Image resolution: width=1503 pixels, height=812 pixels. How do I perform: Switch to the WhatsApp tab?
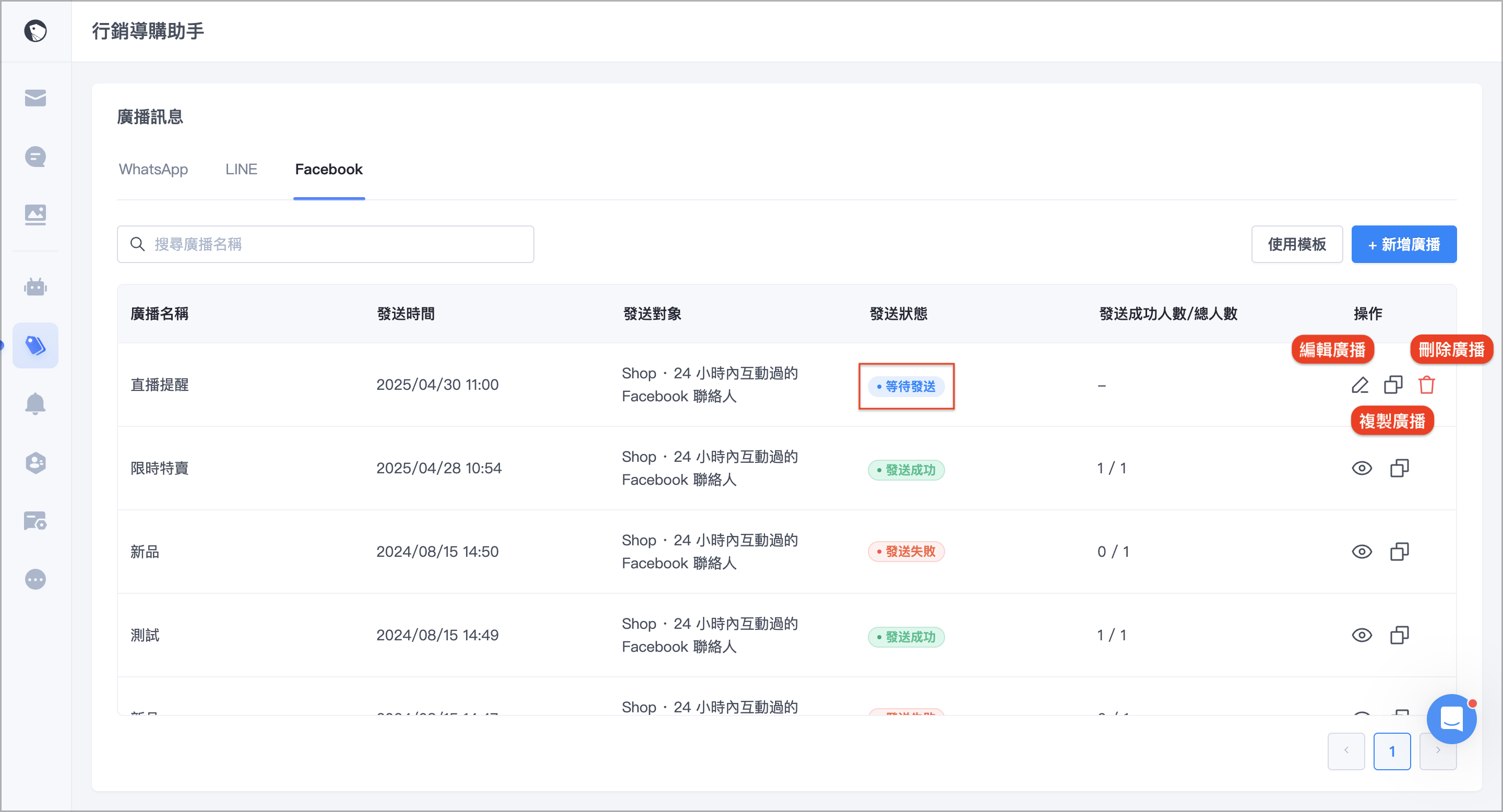tap(153, 169)
